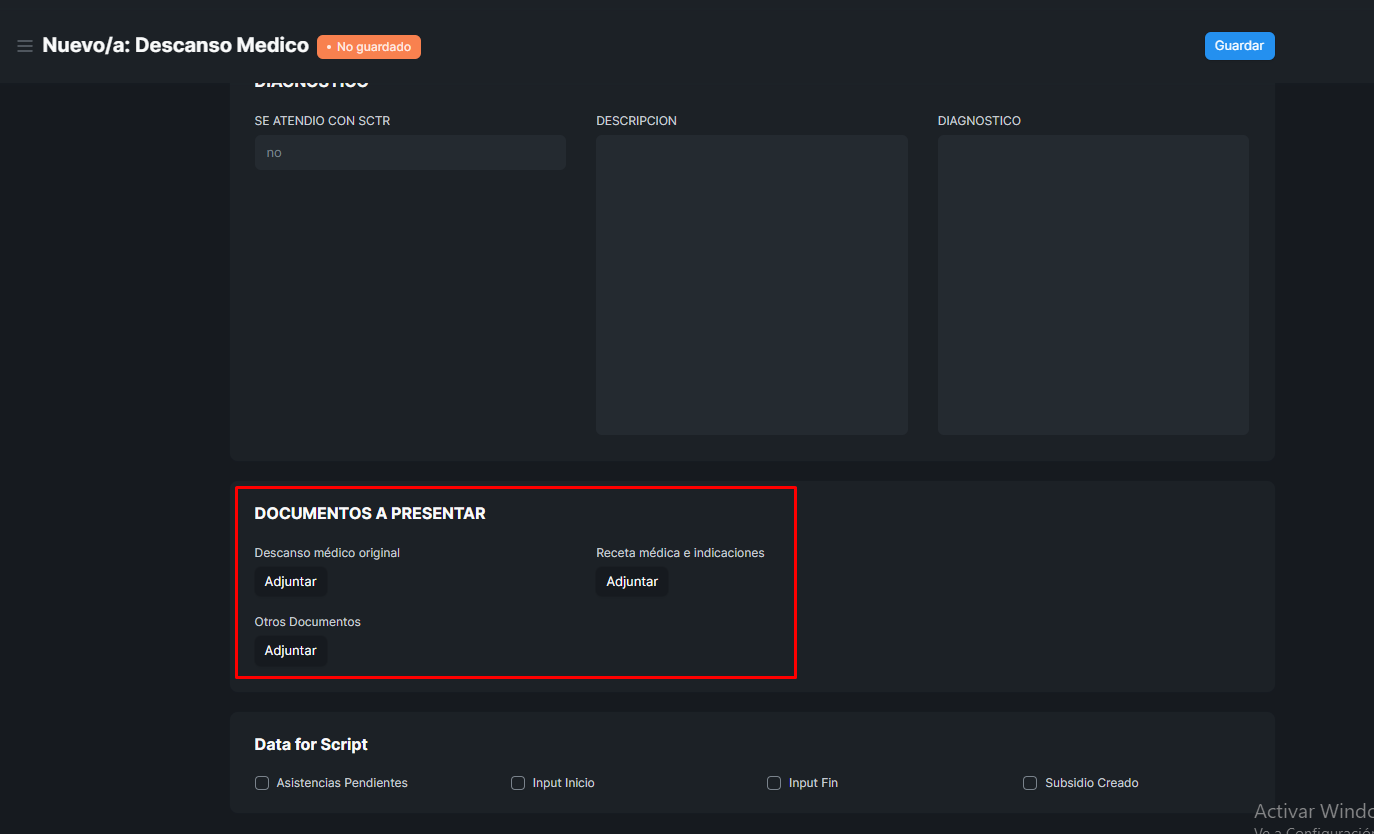Focus the DIAGNOSTICO text area
1374x834 pixels.
click(x=1093, y=285)
